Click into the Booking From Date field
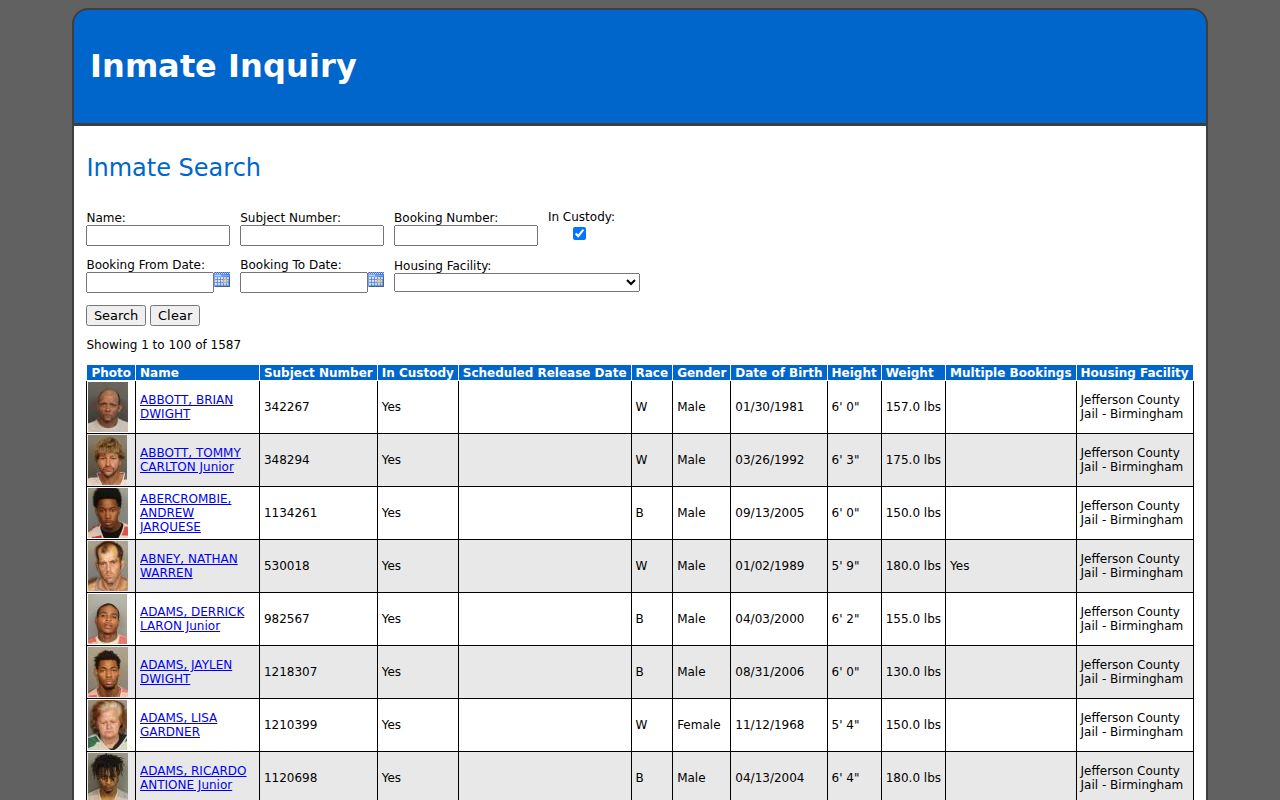Viewport: 1280px width, 800px height. pos(150,283)
